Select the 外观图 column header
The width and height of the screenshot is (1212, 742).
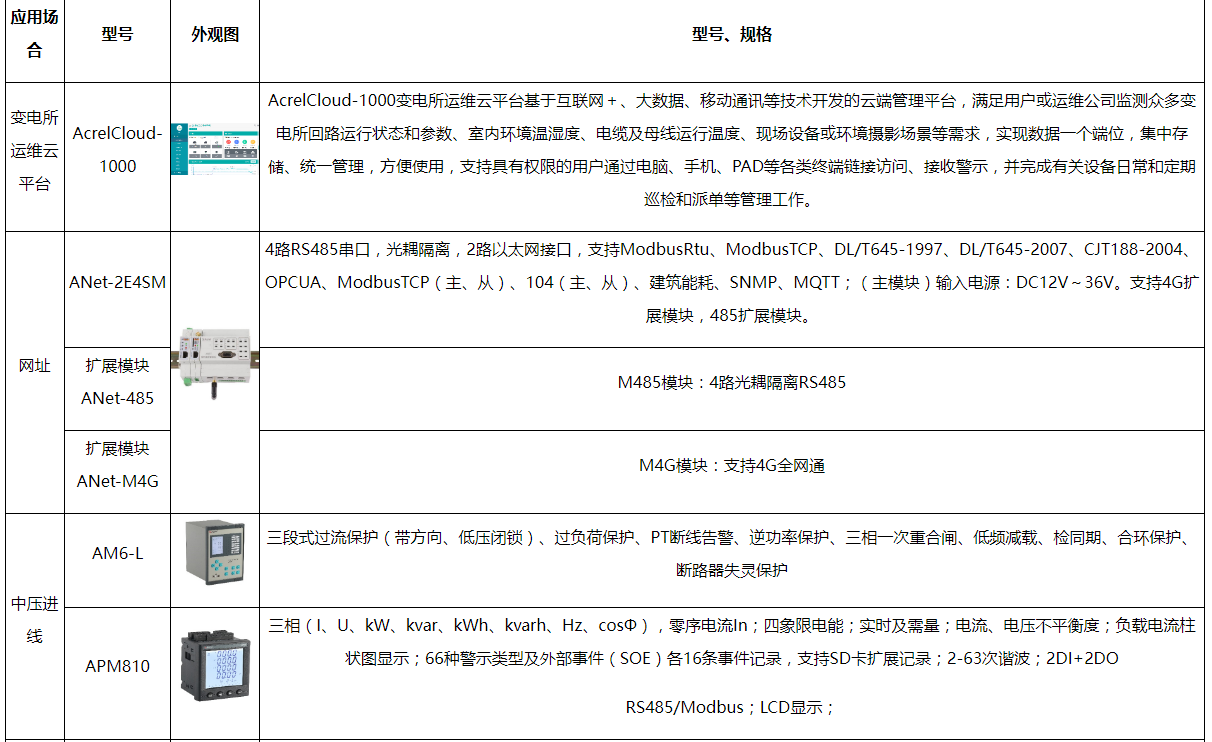click(x=215, y=34)
